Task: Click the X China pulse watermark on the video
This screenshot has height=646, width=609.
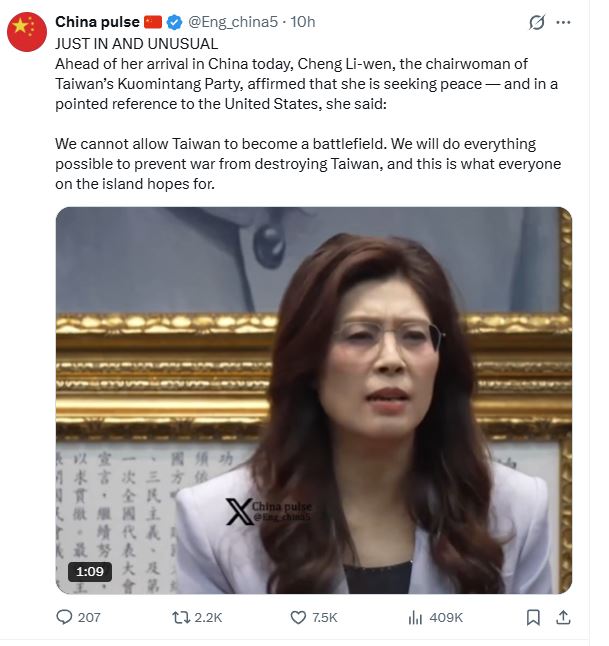Action: [269, 511]
